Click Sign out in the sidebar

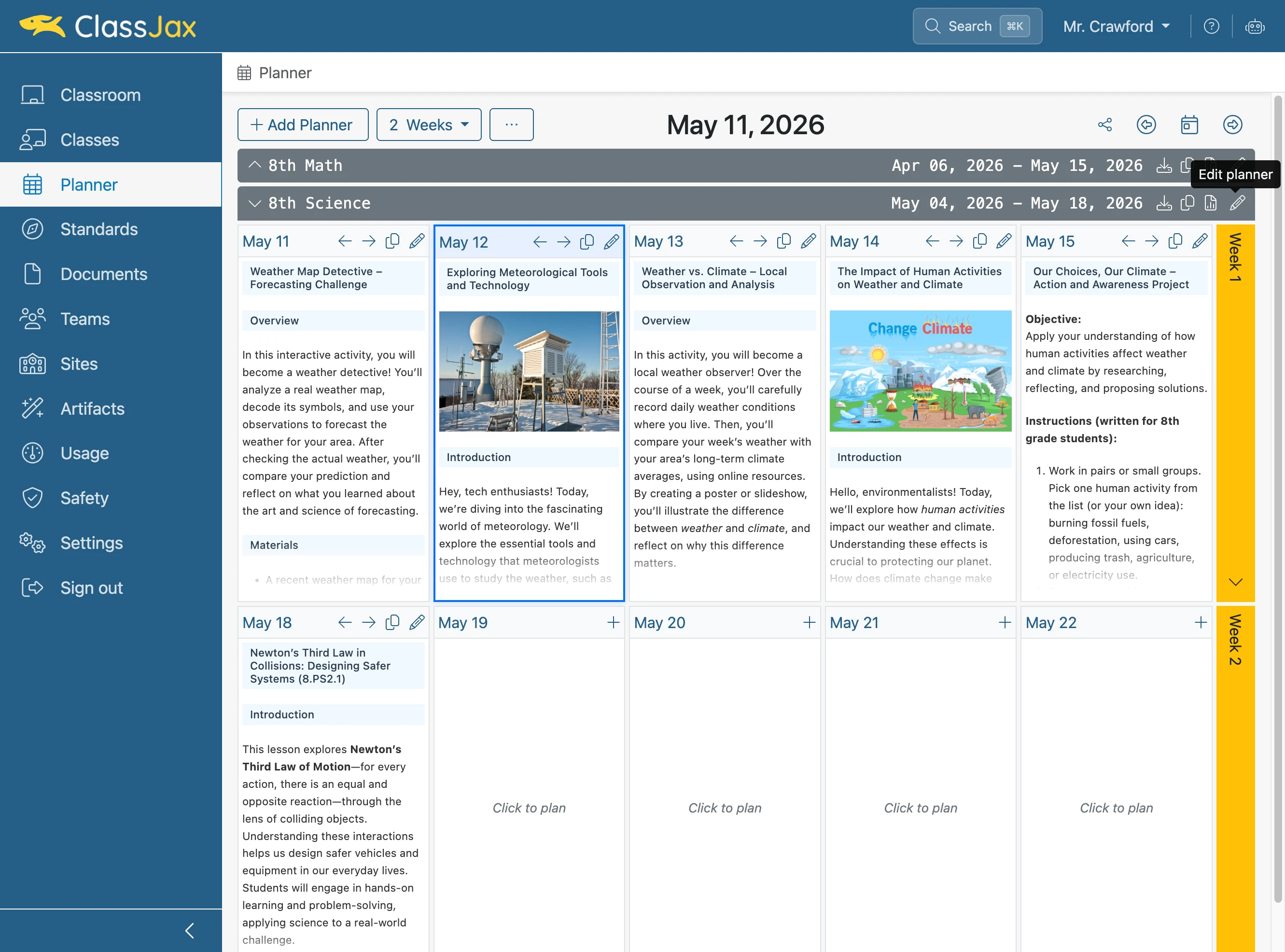[111, 588]
